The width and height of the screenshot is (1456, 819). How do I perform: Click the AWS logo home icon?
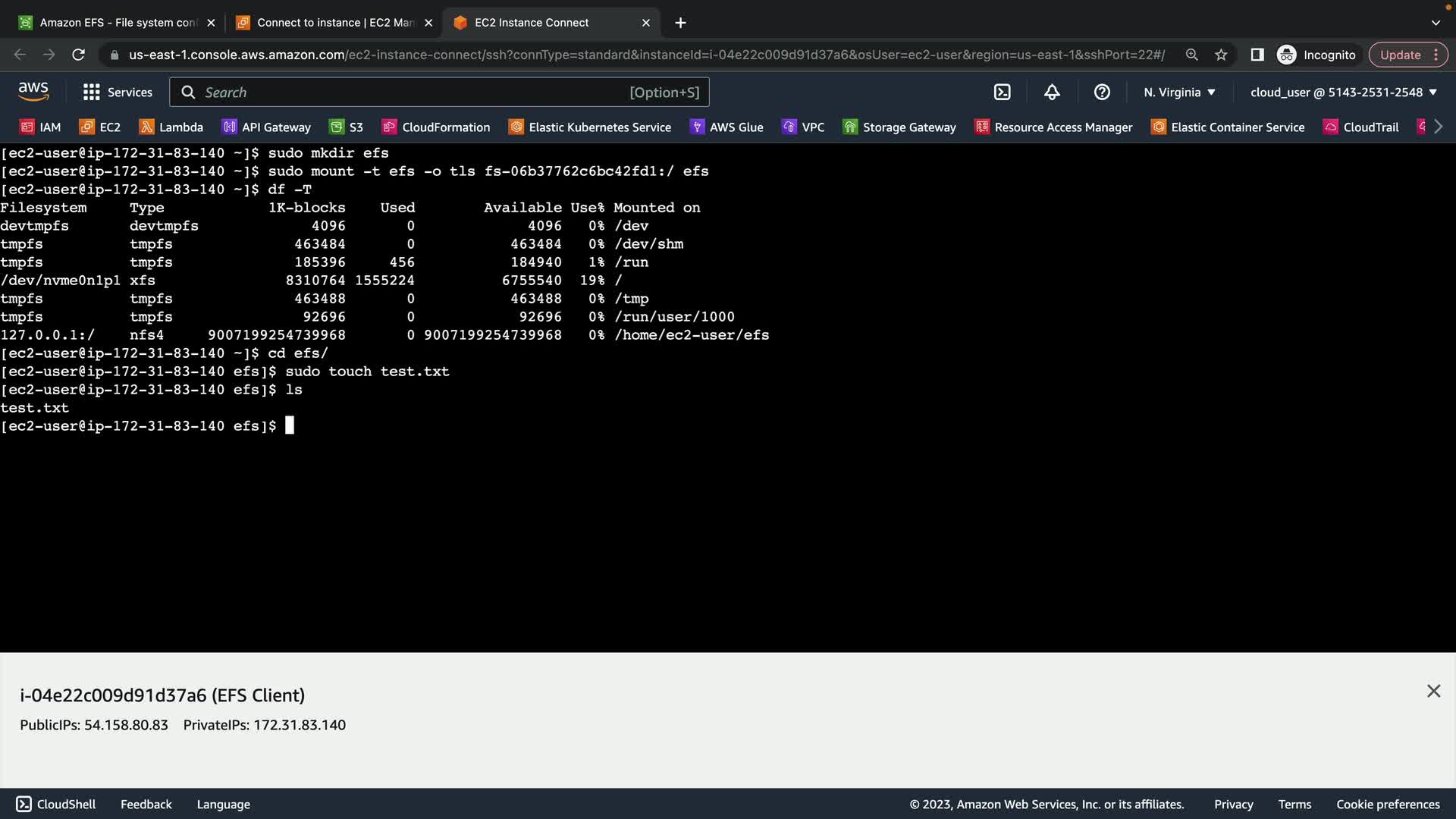[33, 92]
